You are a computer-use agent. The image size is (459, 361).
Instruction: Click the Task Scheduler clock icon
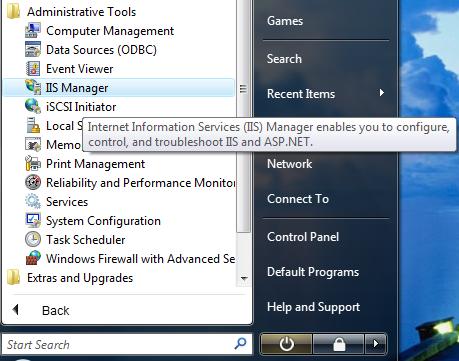(33, 239)
